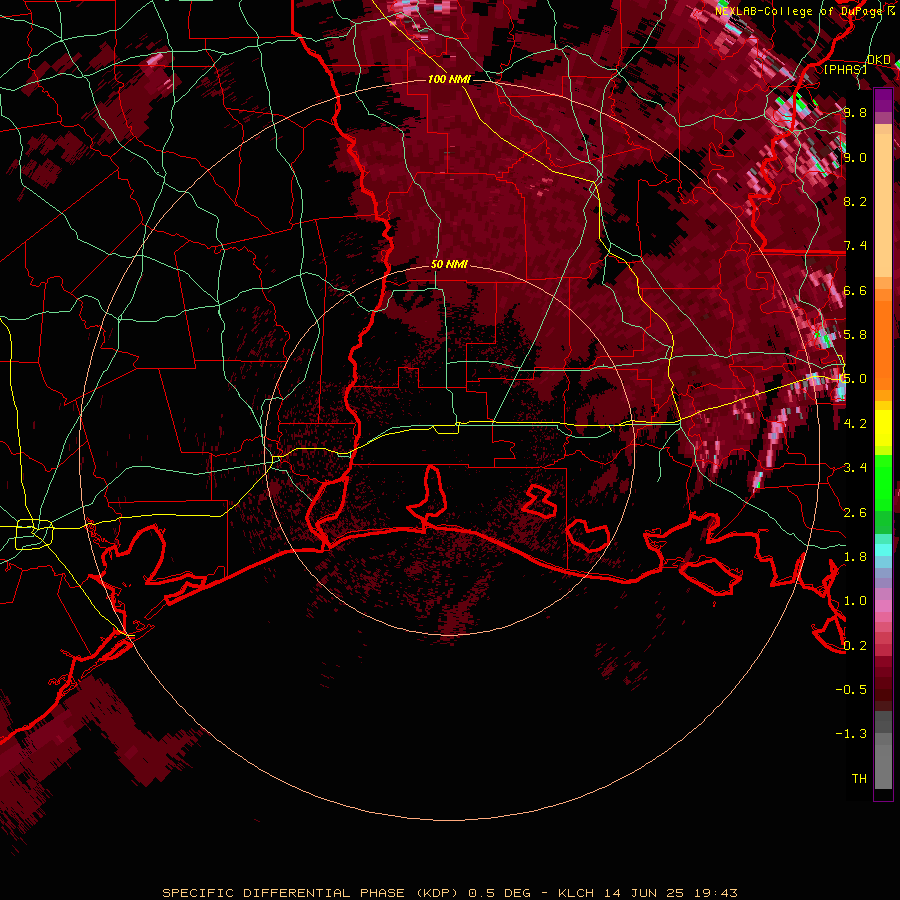Image resolution: width=900 pixels, height=900 pixels.
Task: Click the 7.4 value on the color scale
Action: 855,246
